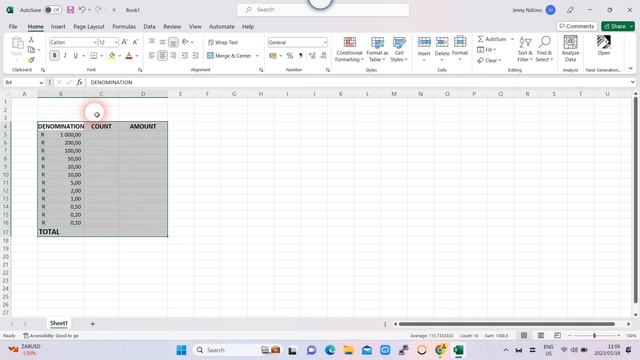Adjust the zoom slider in status bar
This screenshot has height=360, width=640.
(594, 336)
